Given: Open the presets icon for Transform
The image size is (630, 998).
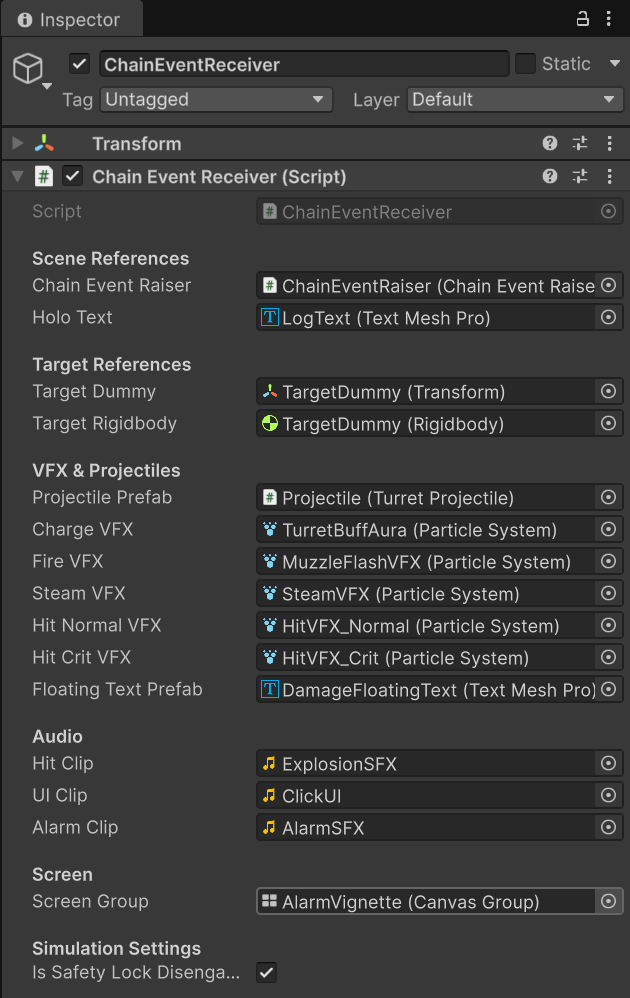Looking at the screenshot, I should click(579, 143).
